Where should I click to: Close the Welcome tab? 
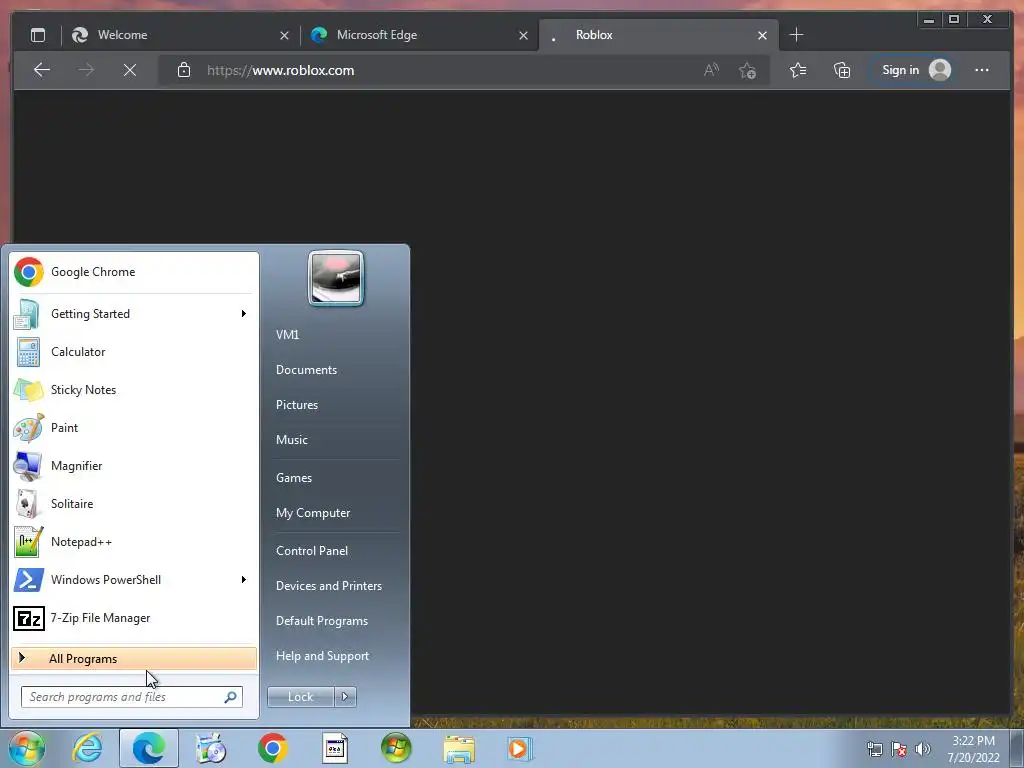(x=284, y=35)
